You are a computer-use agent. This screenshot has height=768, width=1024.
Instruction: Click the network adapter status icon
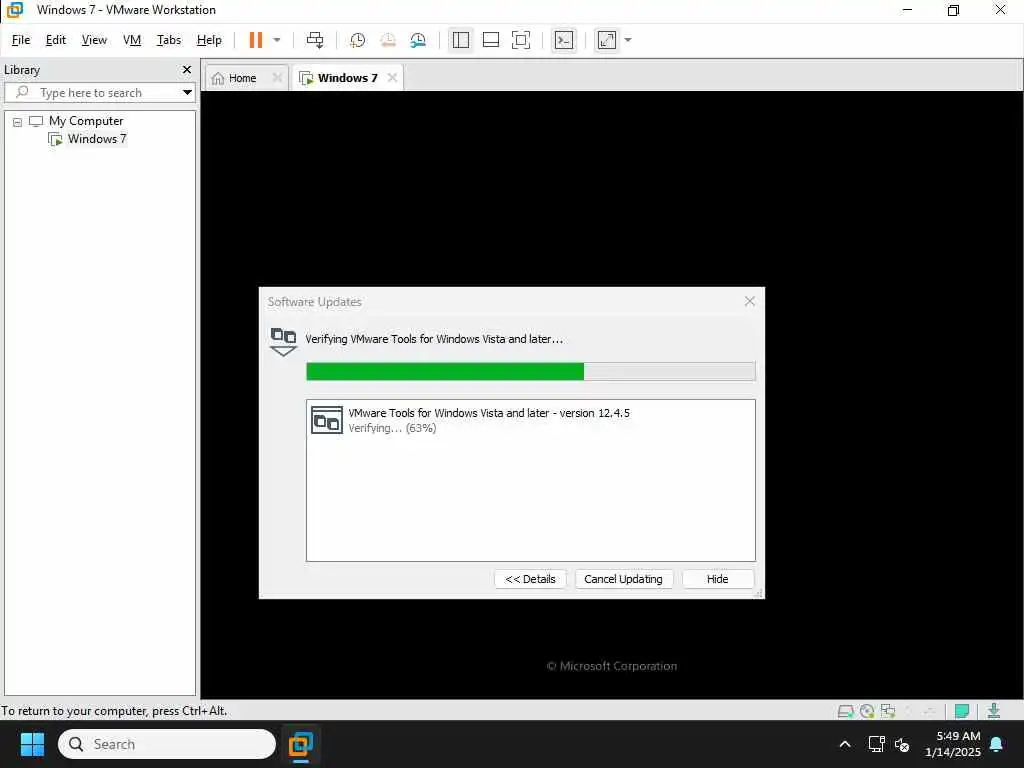[x=888, y=711]
